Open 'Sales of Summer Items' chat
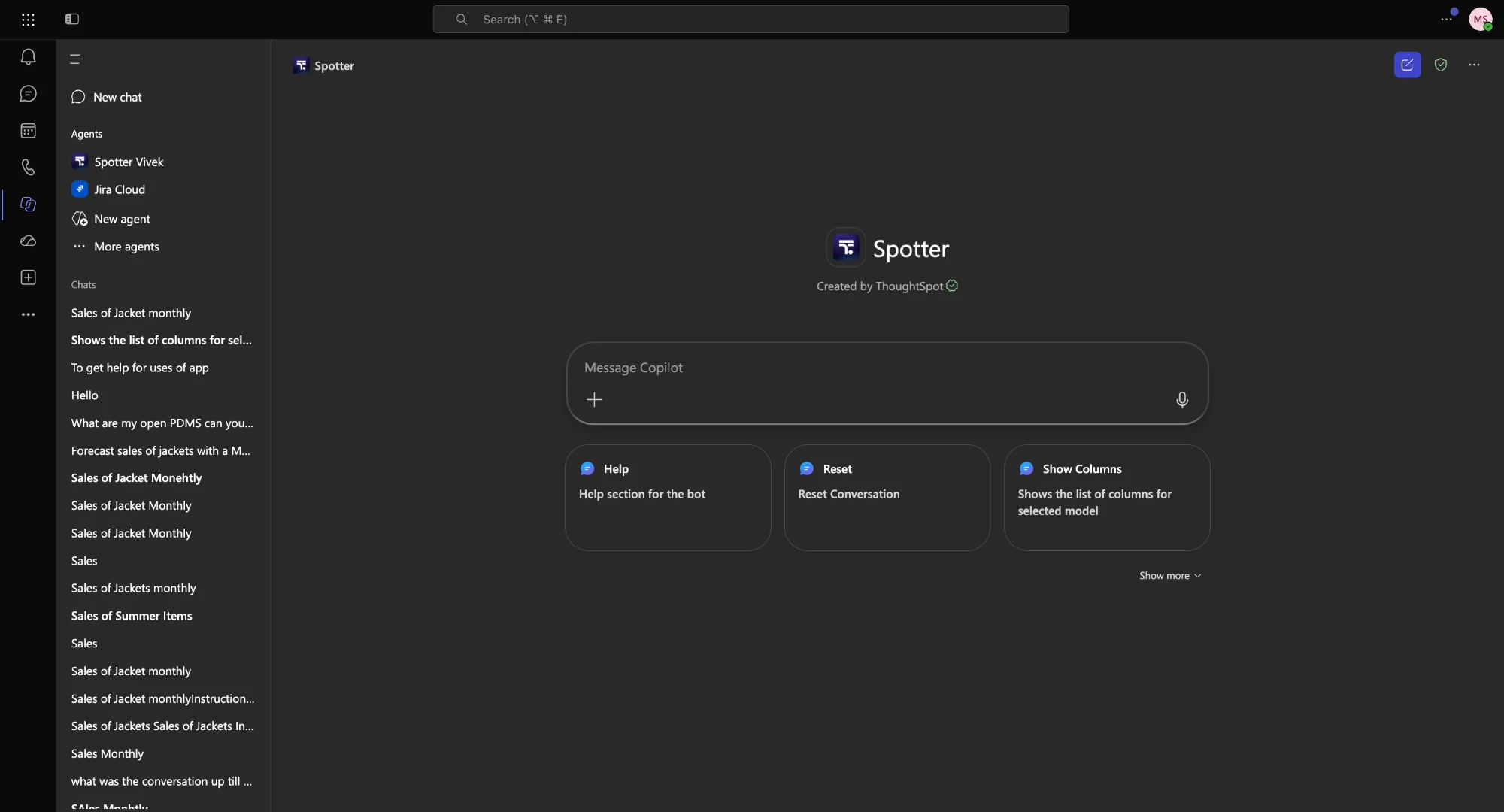1504x812 pixels. (x=132, y=616)
